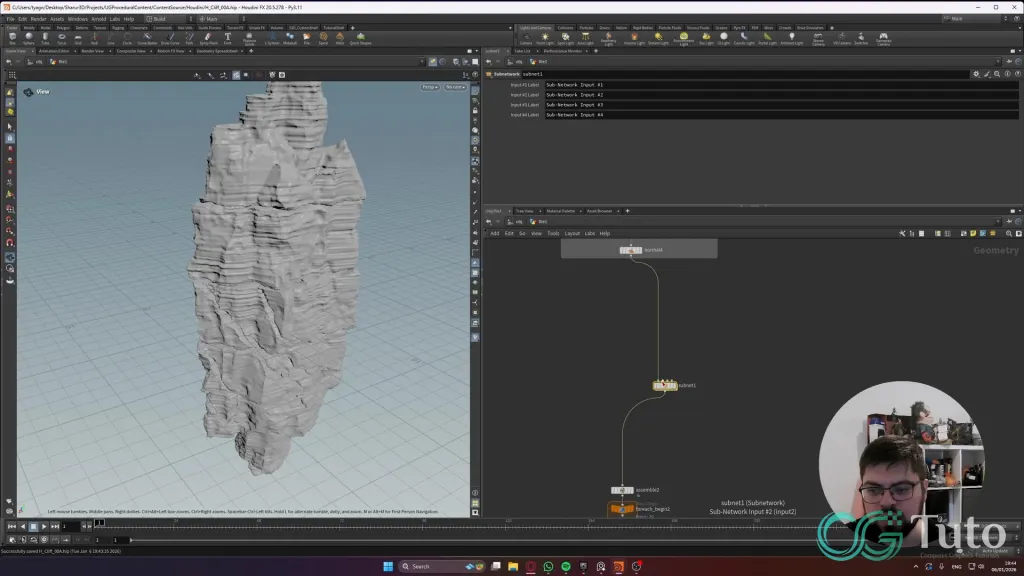Screen dimensions: 1024x576
Task: Select the L-System shelf tool
Action: click(x=270, y=37)
